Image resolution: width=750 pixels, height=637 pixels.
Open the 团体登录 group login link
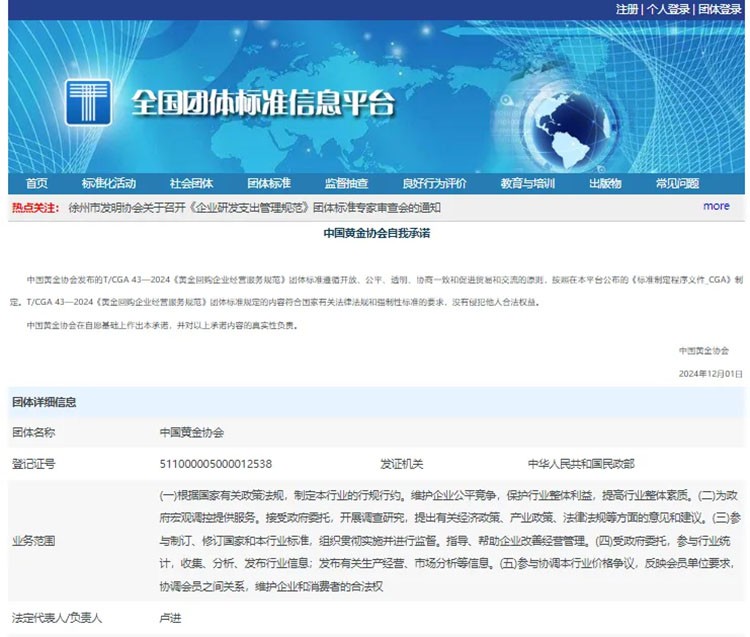[x=719, y=9]
